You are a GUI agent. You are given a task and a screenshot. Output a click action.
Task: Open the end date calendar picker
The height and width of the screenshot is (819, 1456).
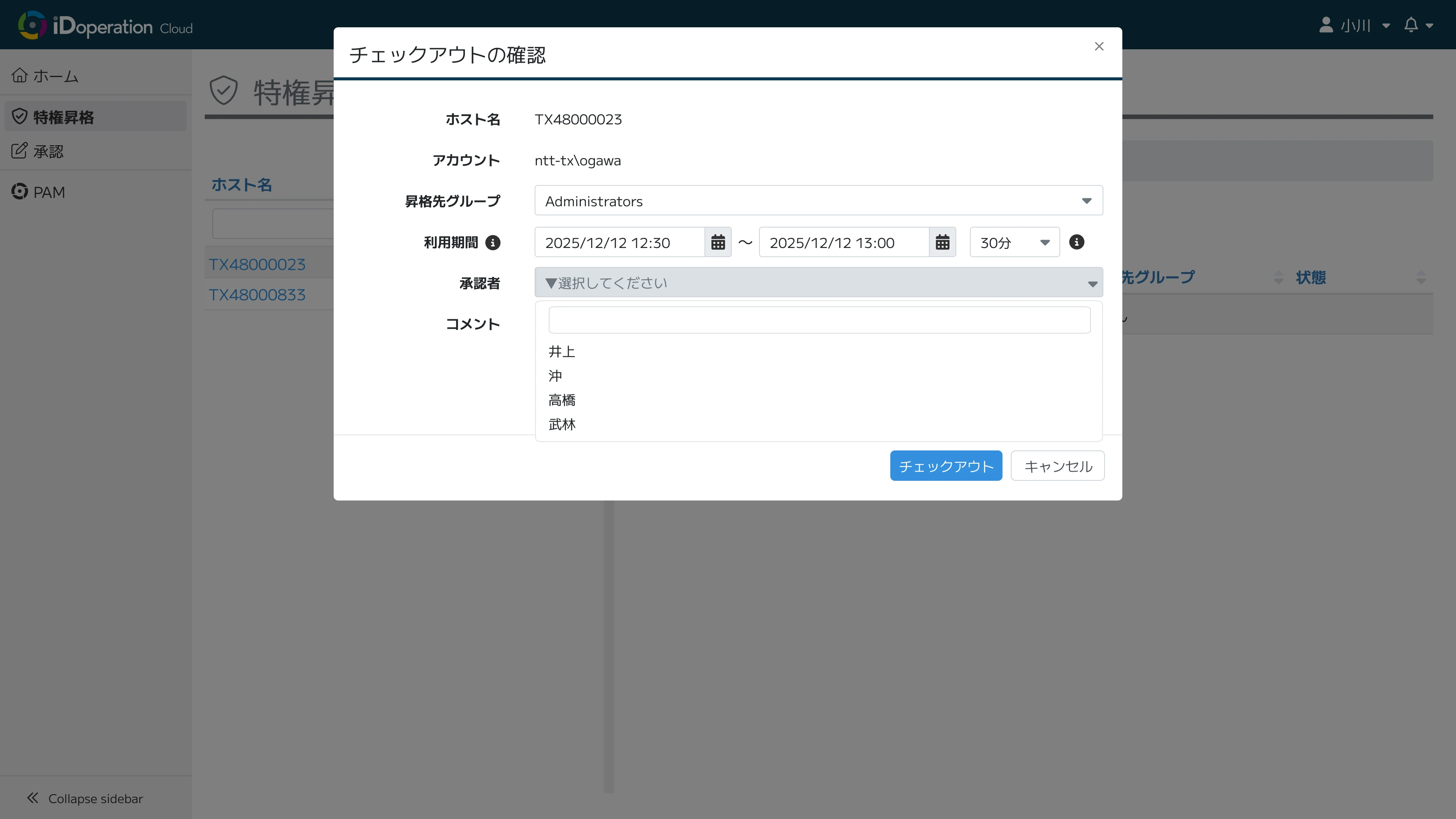tap(942, 243)
